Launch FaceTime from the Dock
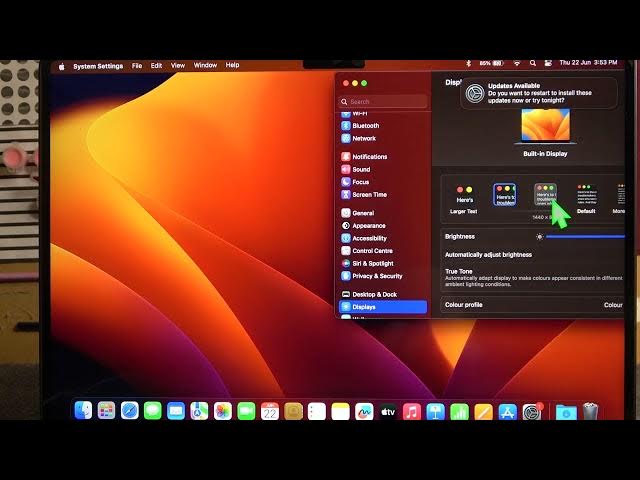Image resolution: width=640 pixels, height=480 pixels. click(x=246, y=411)
